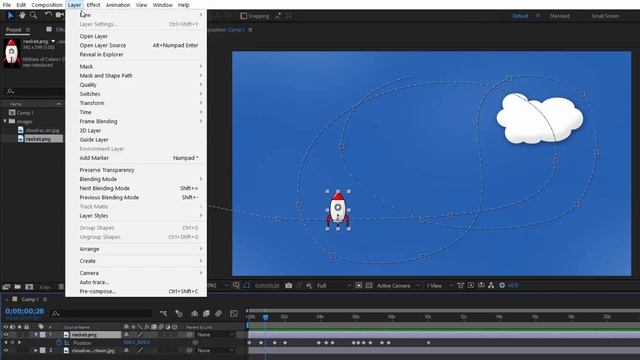
Task: Click the current timecode display in timeline
Action: (24, 311)
